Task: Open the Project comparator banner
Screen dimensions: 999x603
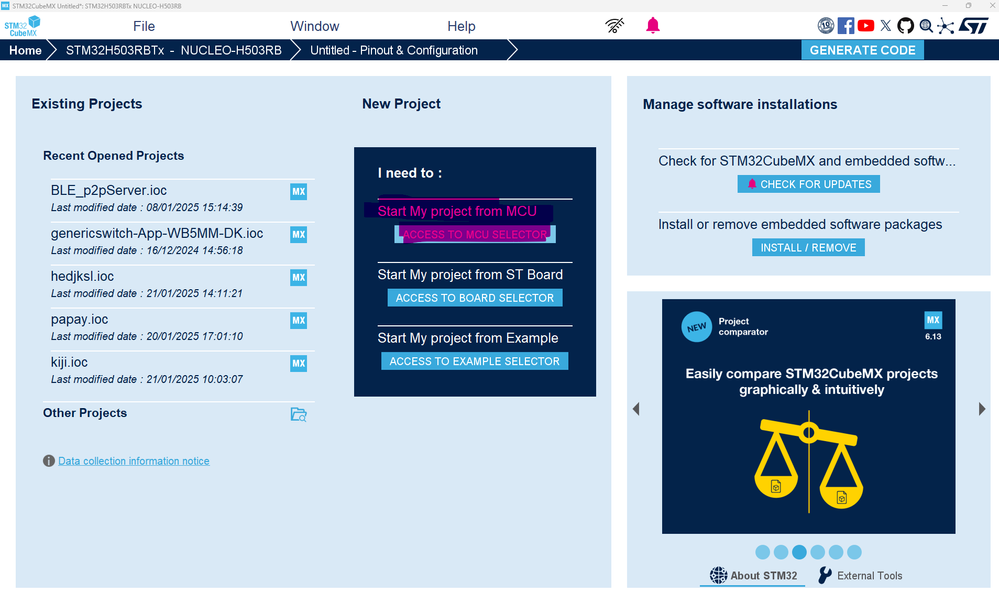Action: click(x=809, y=416)
